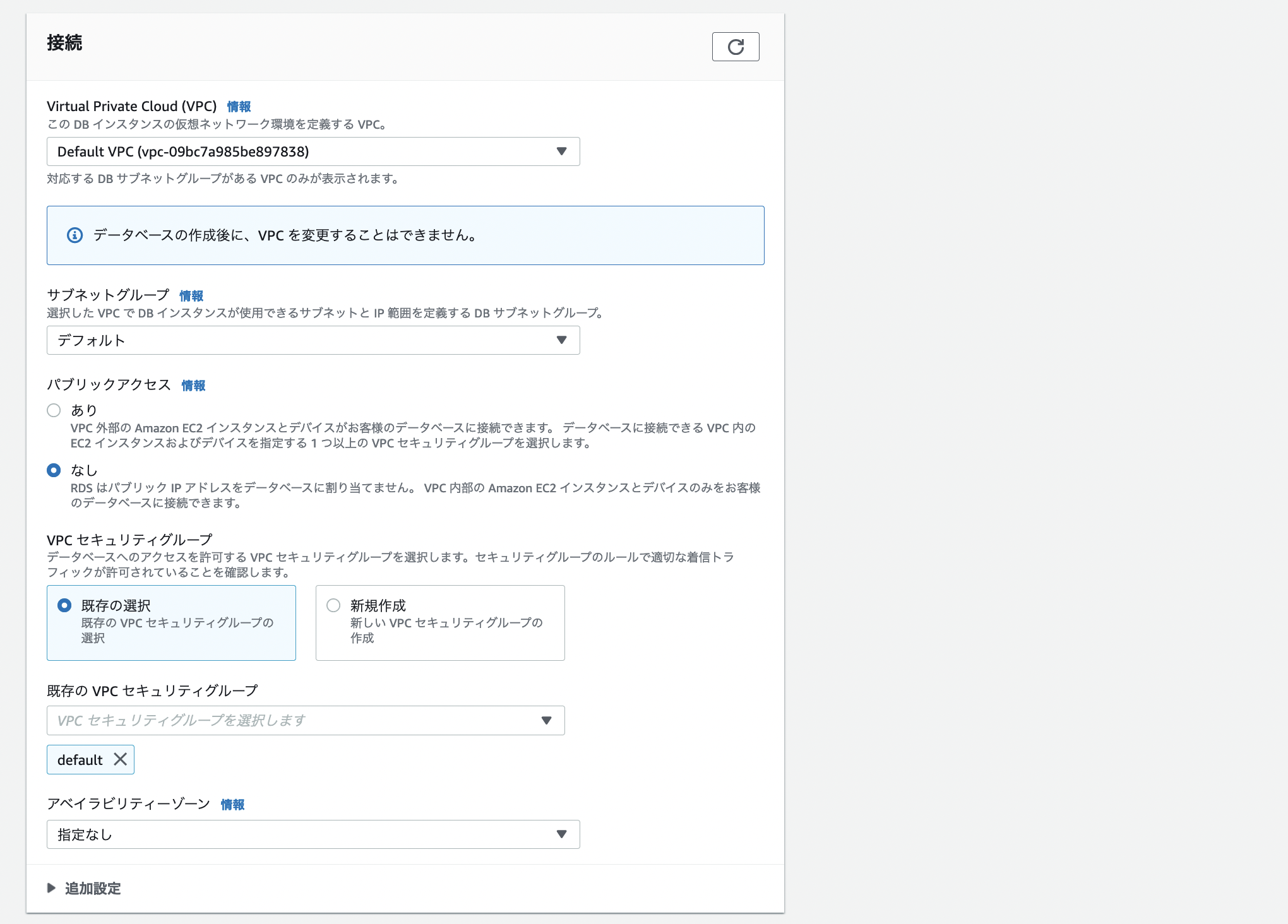Click VPC dropdown arrow icon
1288x924 pixels.
point(561,151)
